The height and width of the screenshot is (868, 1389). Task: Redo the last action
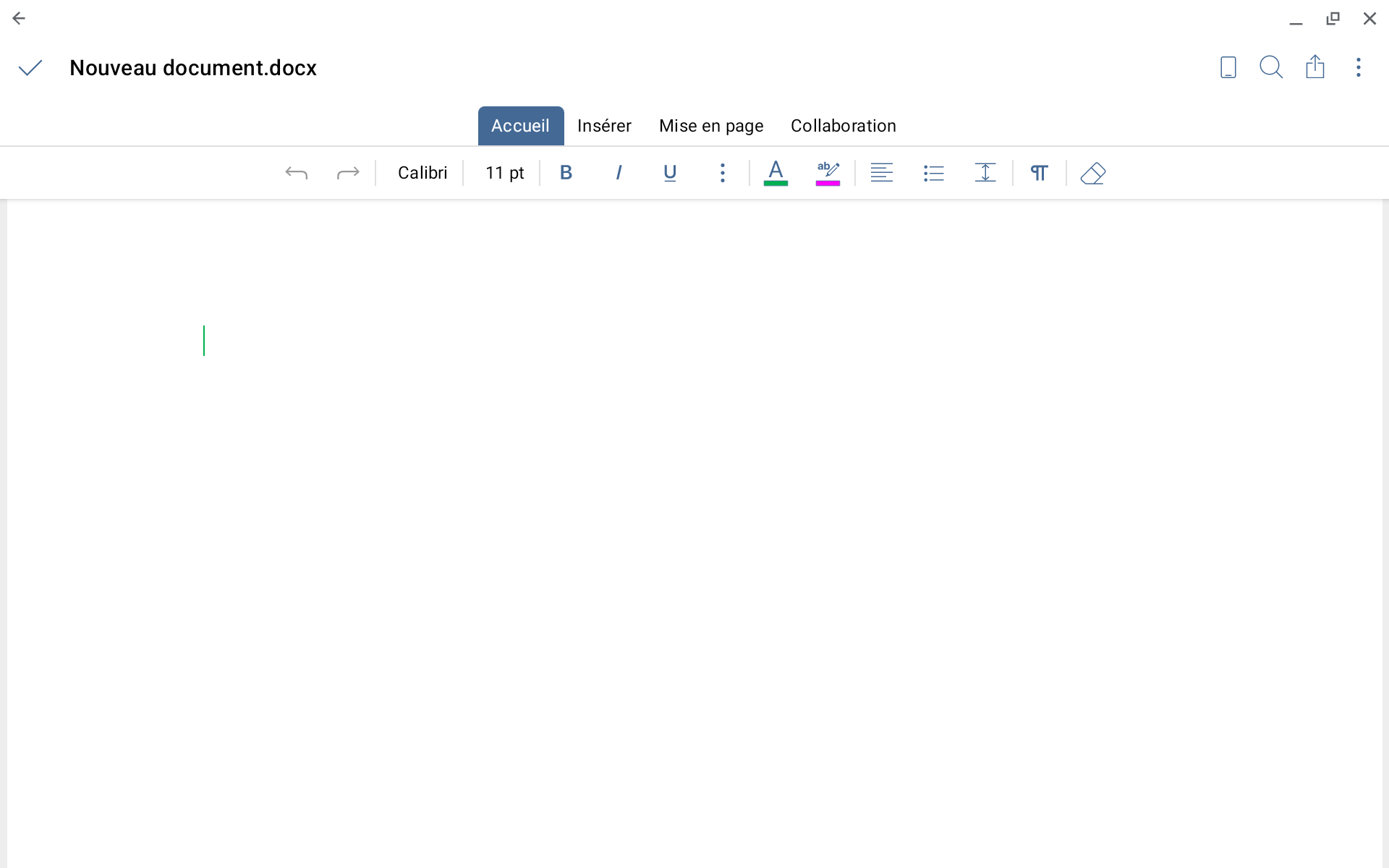[x=348, y=173]
